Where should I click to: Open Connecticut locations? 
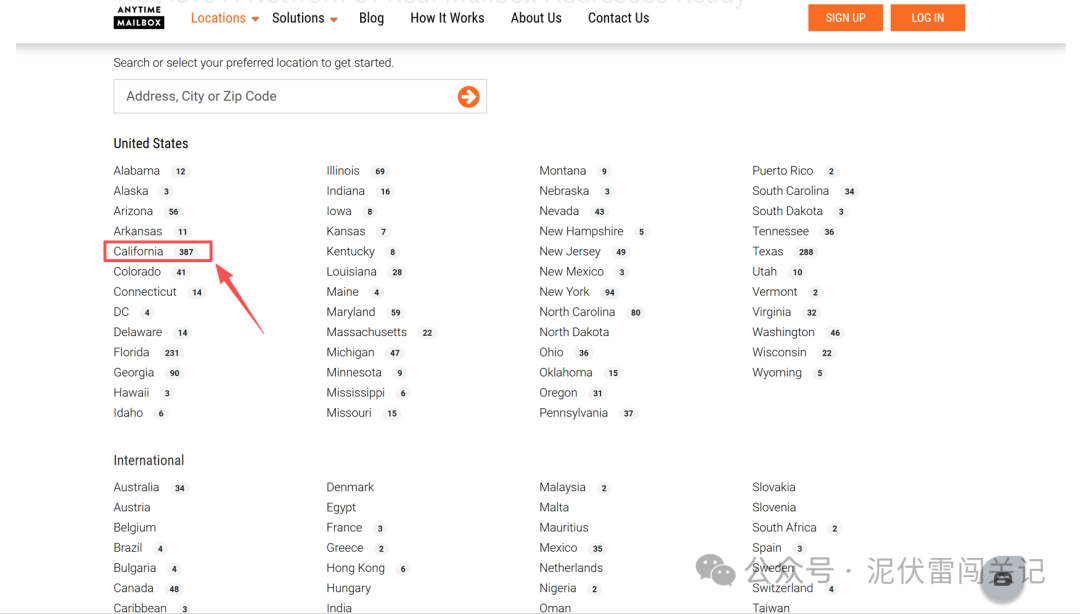(x=145, y=291)
